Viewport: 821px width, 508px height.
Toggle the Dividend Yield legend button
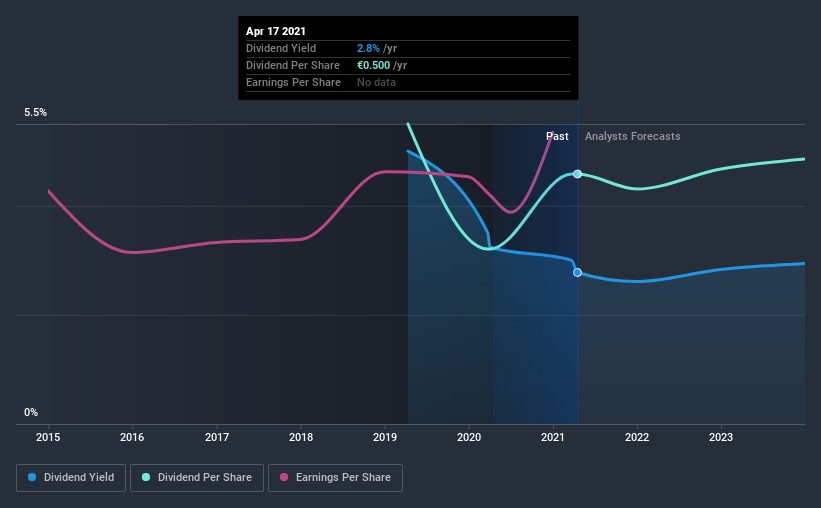[x=71, y=478]
